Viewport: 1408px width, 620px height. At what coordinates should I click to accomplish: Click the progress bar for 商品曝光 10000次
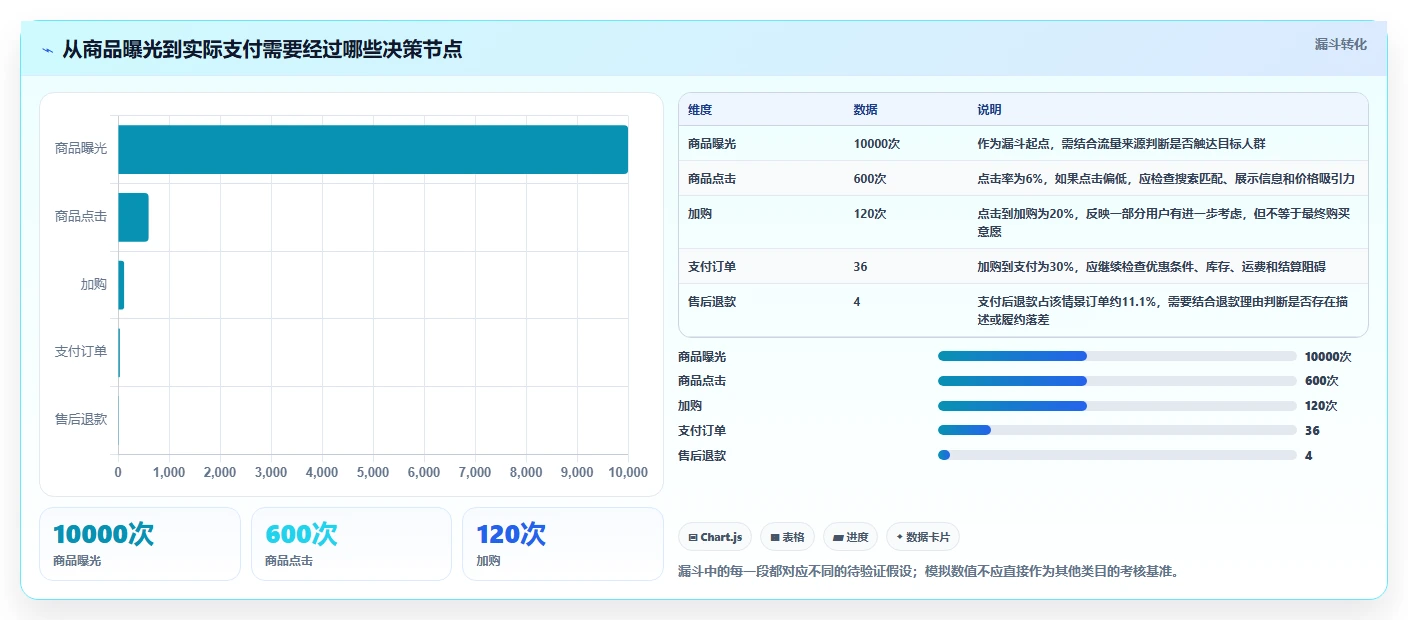(1117, 356)
